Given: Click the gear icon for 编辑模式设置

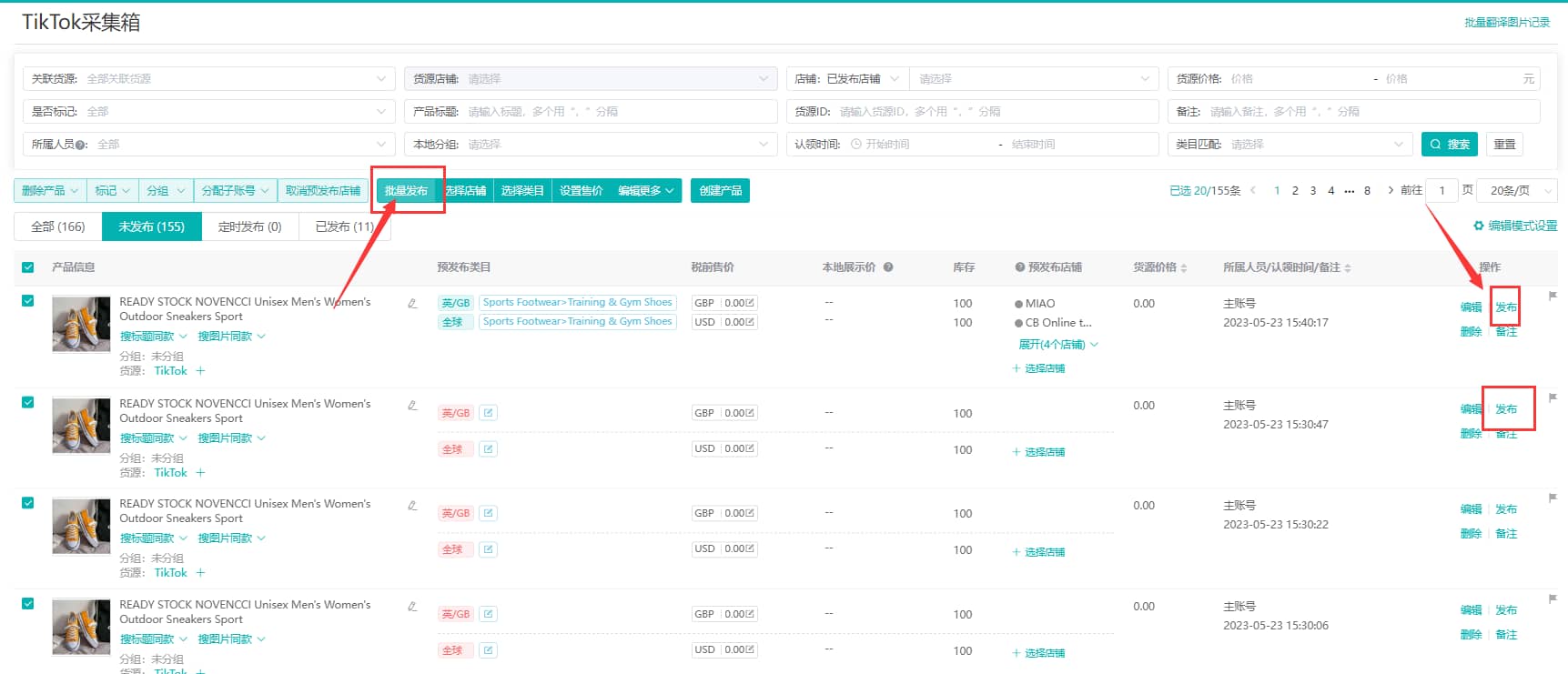Looking at the screenshot, I should 1479,226.
